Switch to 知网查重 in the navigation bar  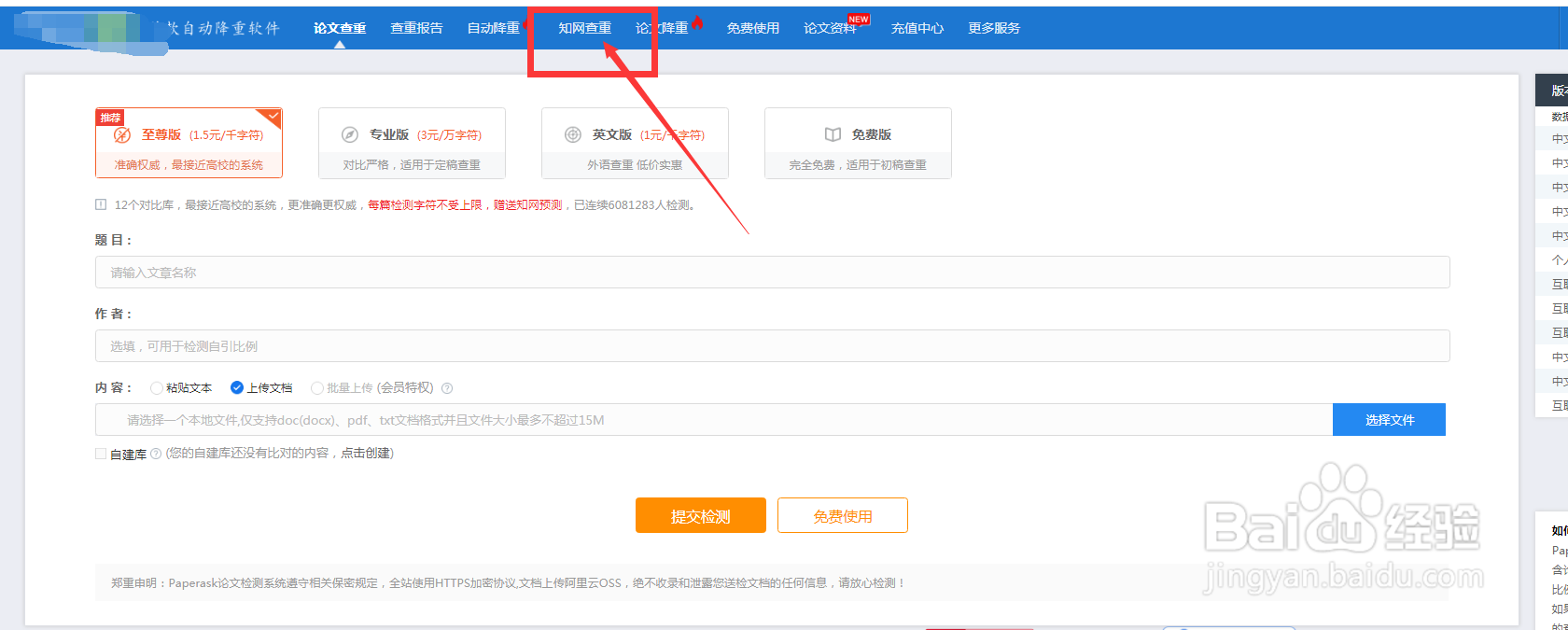[x=585, y=28]
